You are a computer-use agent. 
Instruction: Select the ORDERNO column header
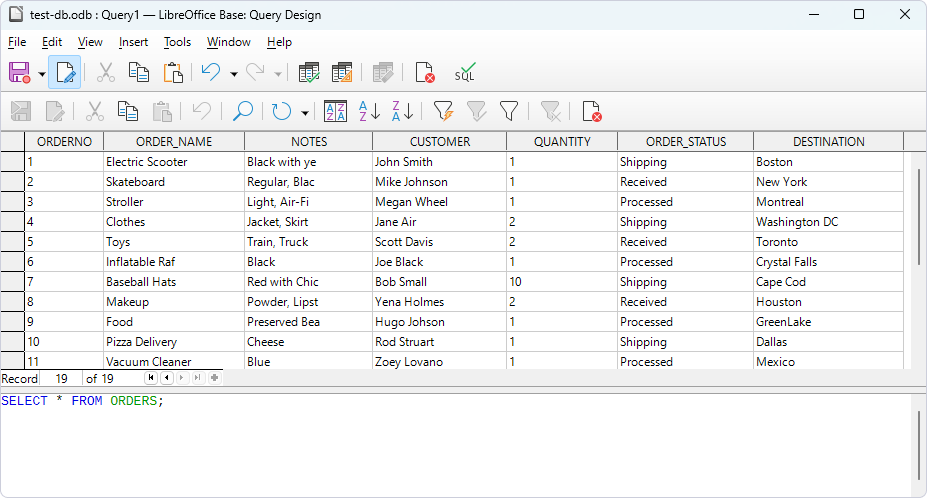pyautogui.click(x=64, y=142)
